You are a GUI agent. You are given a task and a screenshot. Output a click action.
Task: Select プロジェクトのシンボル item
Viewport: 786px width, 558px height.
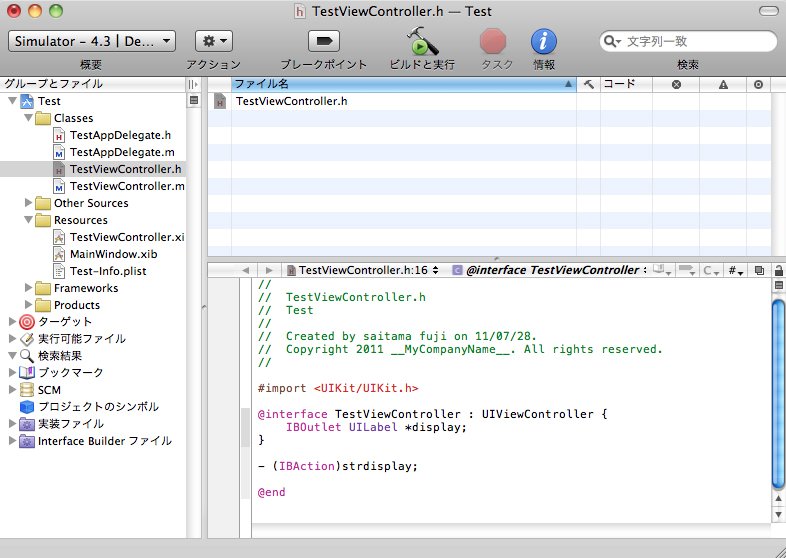[98, 407]
